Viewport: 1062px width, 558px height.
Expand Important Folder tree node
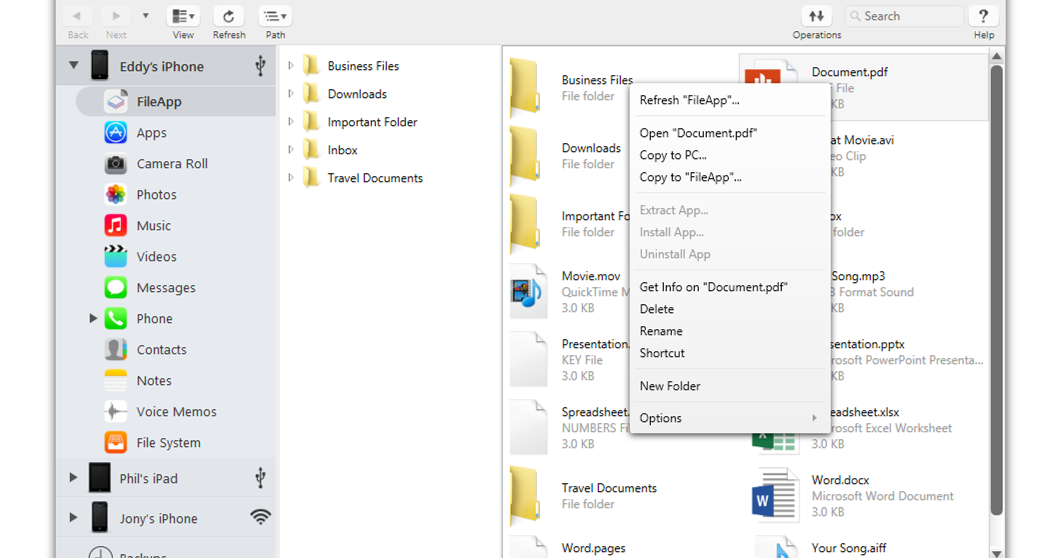tap(291, 122)
